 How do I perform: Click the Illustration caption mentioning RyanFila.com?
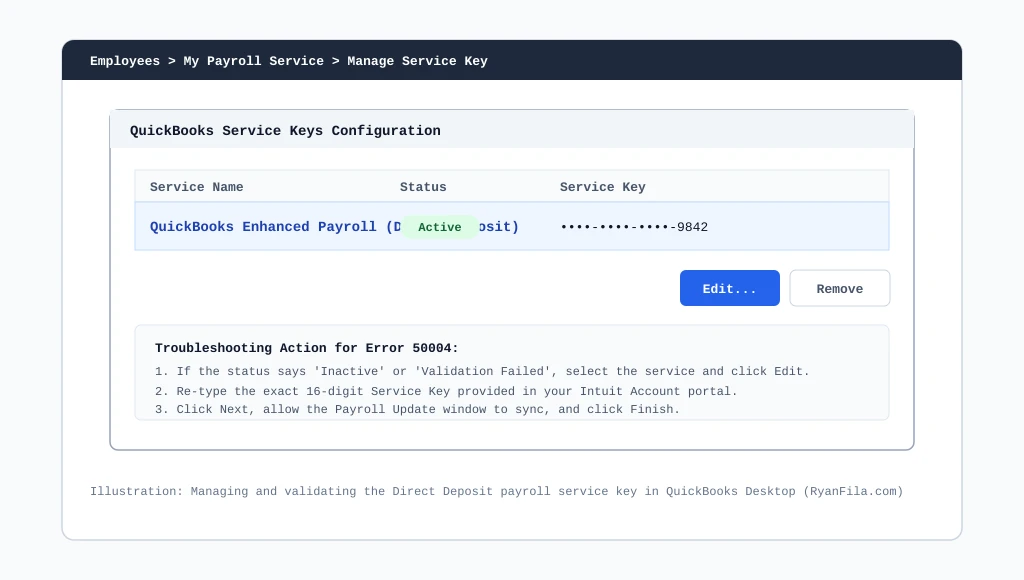pos(496,491)
